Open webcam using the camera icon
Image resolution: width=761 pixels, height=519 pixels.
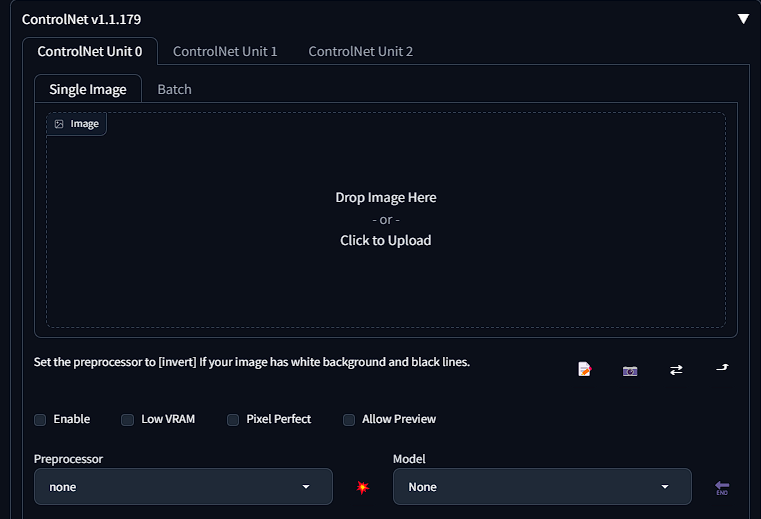[x=630, y=371]
